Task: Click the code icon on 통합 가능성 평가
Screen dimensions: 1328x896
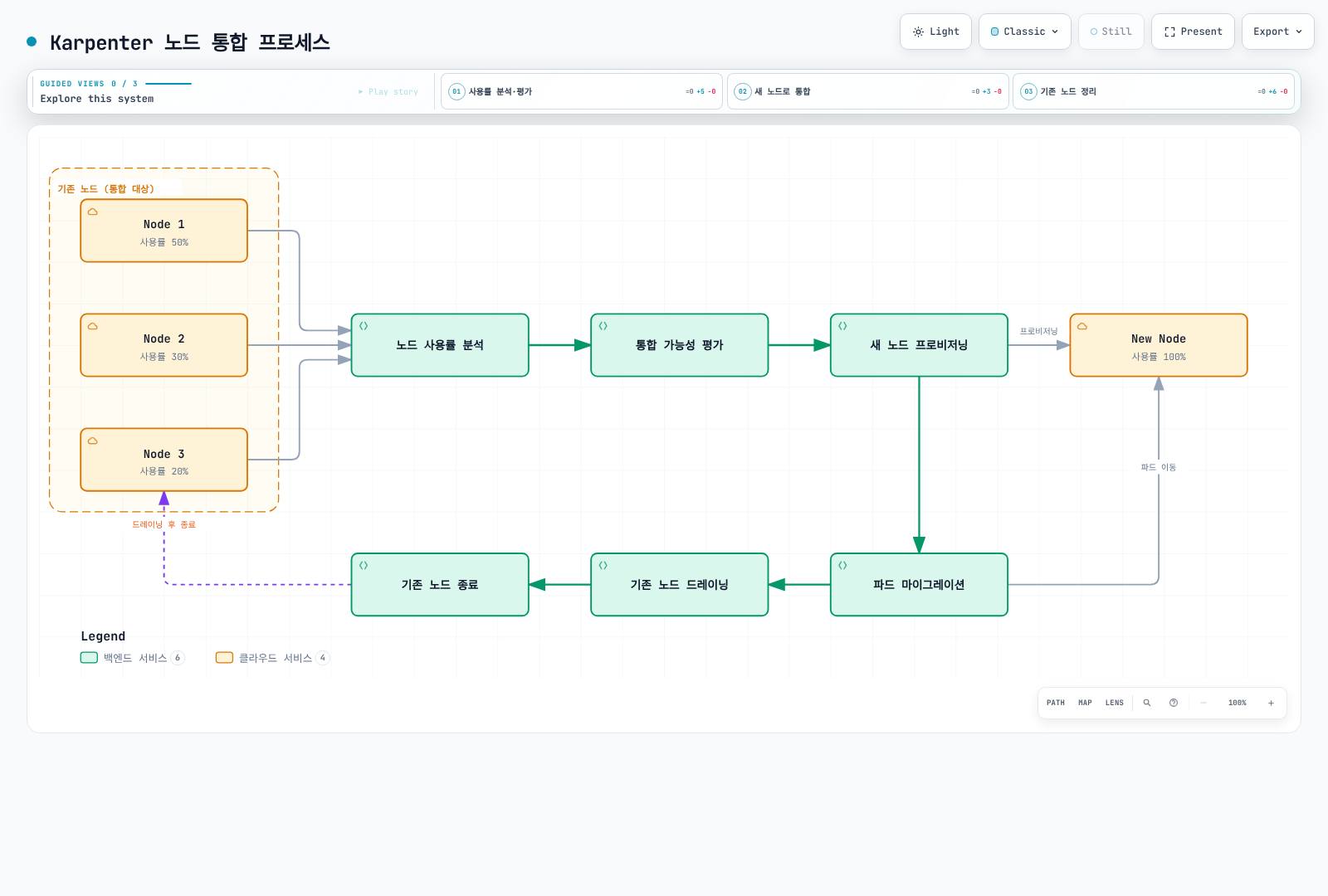Action: (x=603, y=326)
